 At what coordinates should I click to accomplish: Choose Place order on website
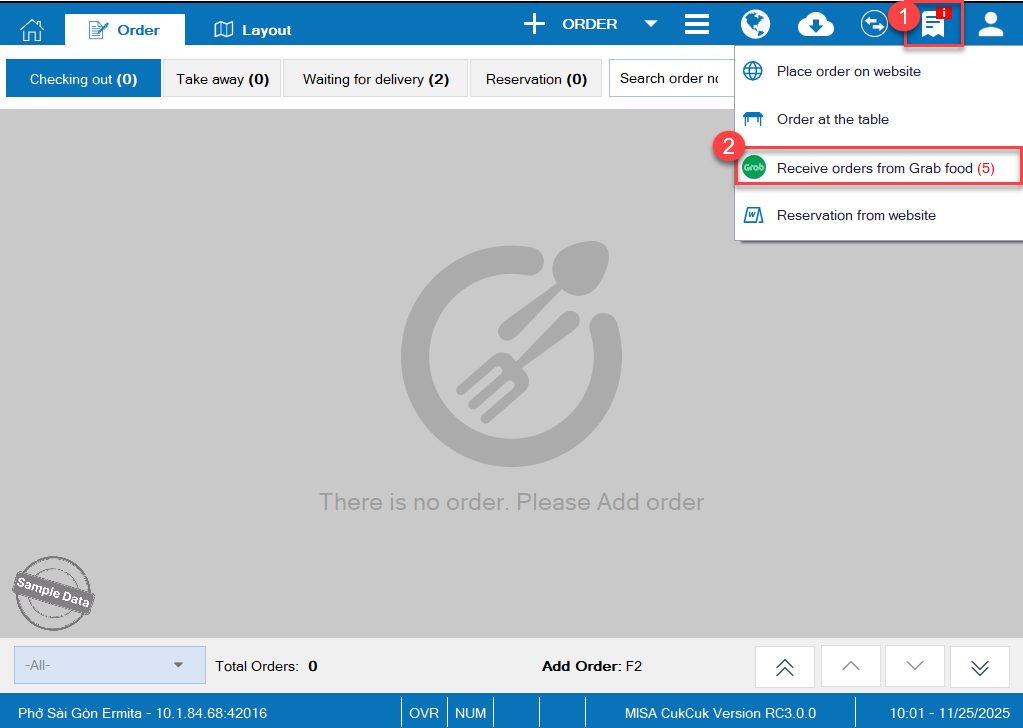848,72
